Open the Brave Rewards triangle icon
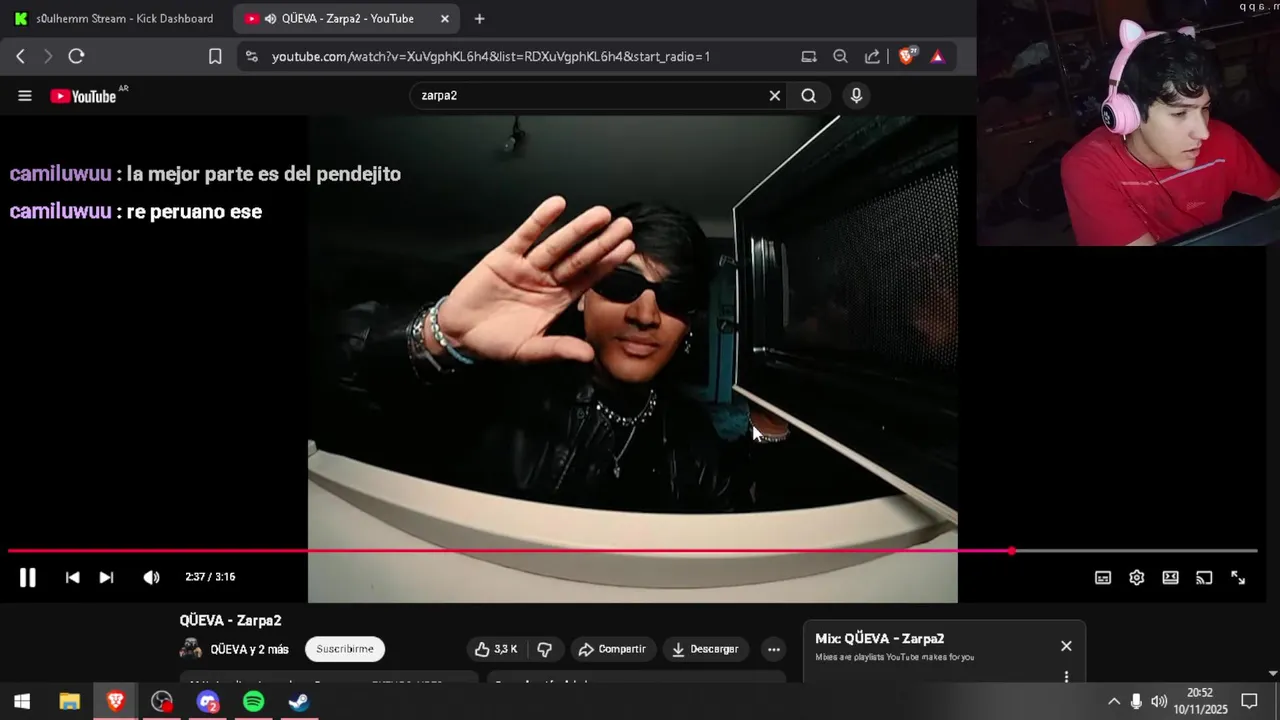 pyautogui.click(x=937, y=57)
